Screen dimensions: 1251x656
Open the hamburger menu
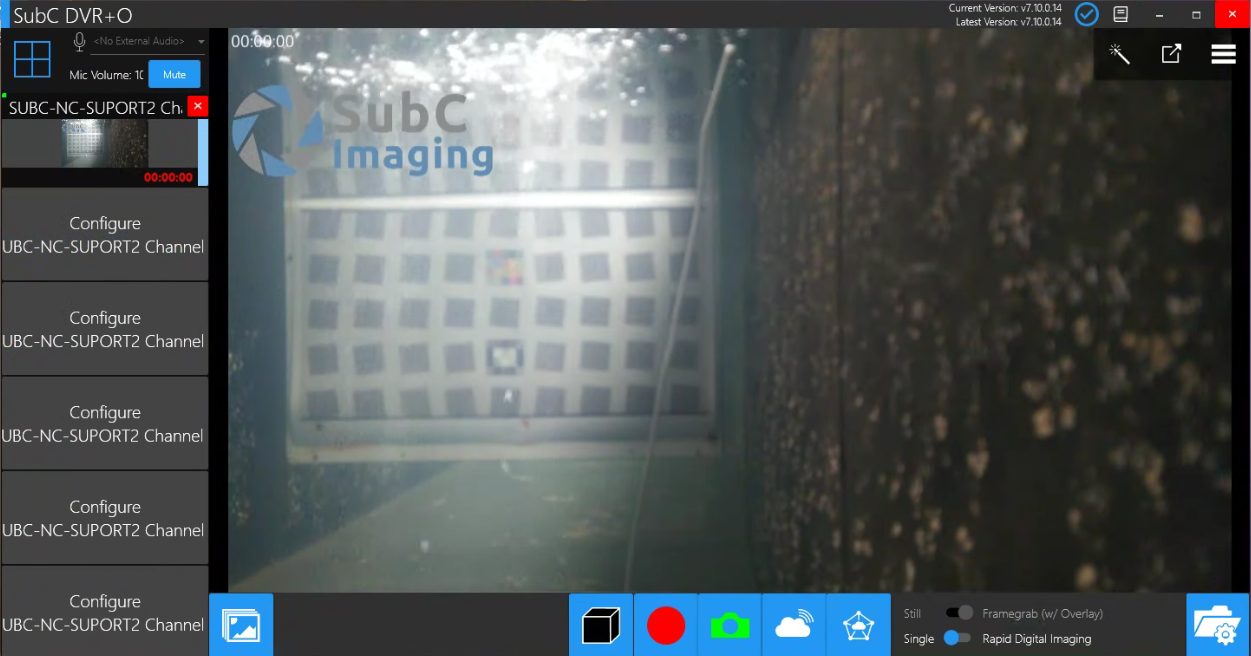[1223, 54]
